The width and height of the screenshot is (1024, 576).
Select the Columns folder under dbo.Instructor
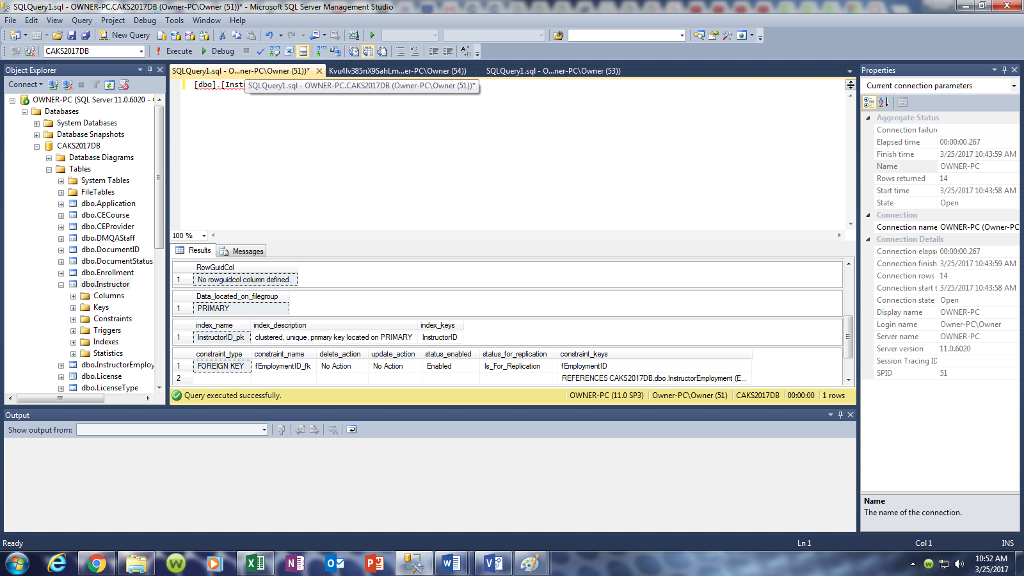(x=109, y=295)
